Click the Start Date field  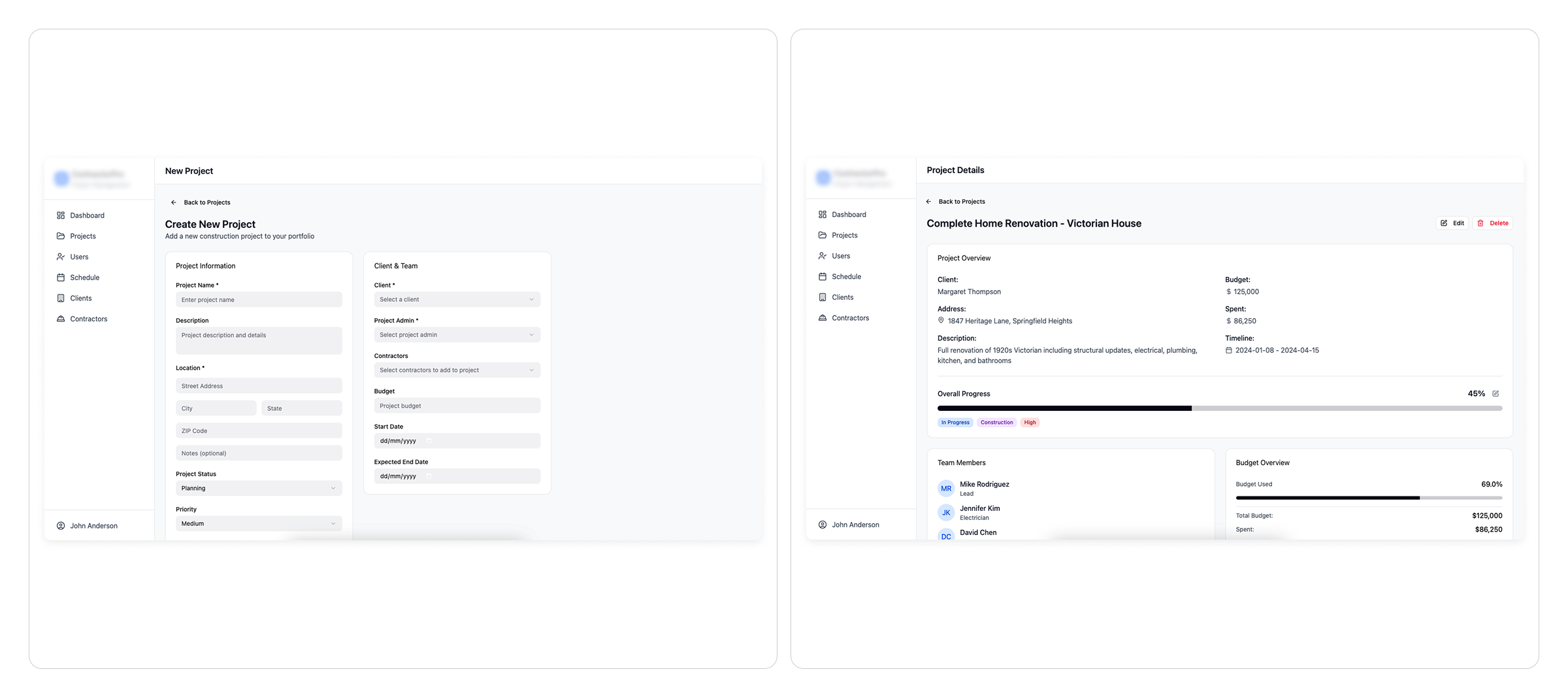tap(457, 441)
